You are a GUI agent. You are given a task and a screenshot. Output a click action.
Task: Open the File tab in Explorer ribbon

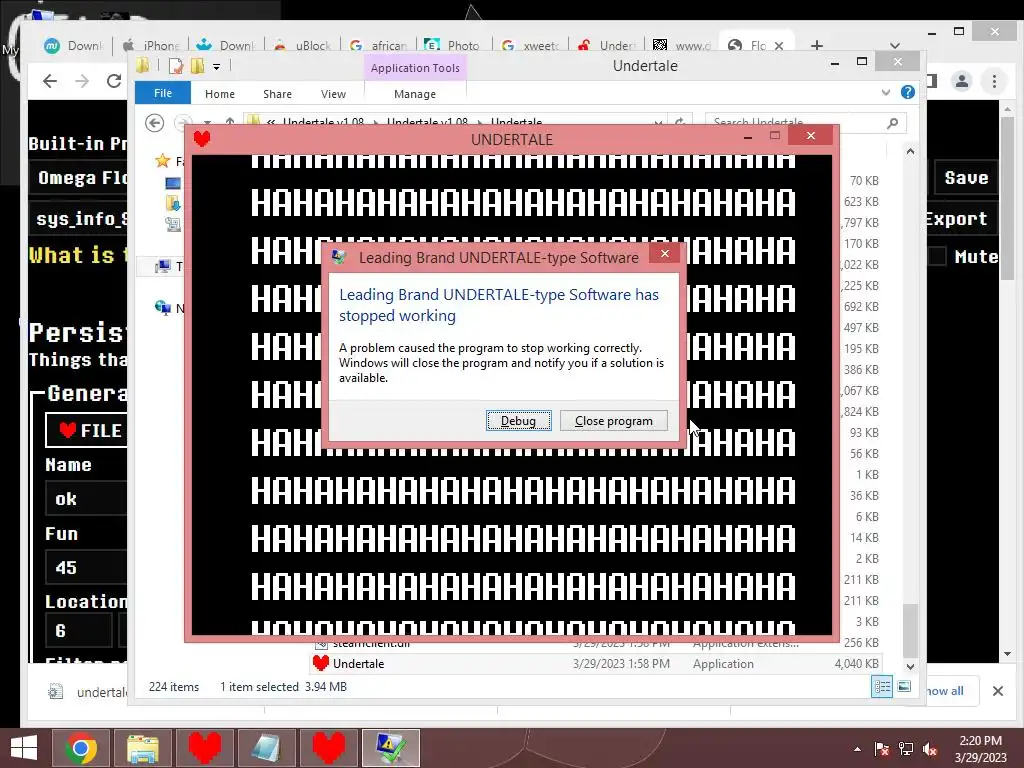tap(163, 93)
